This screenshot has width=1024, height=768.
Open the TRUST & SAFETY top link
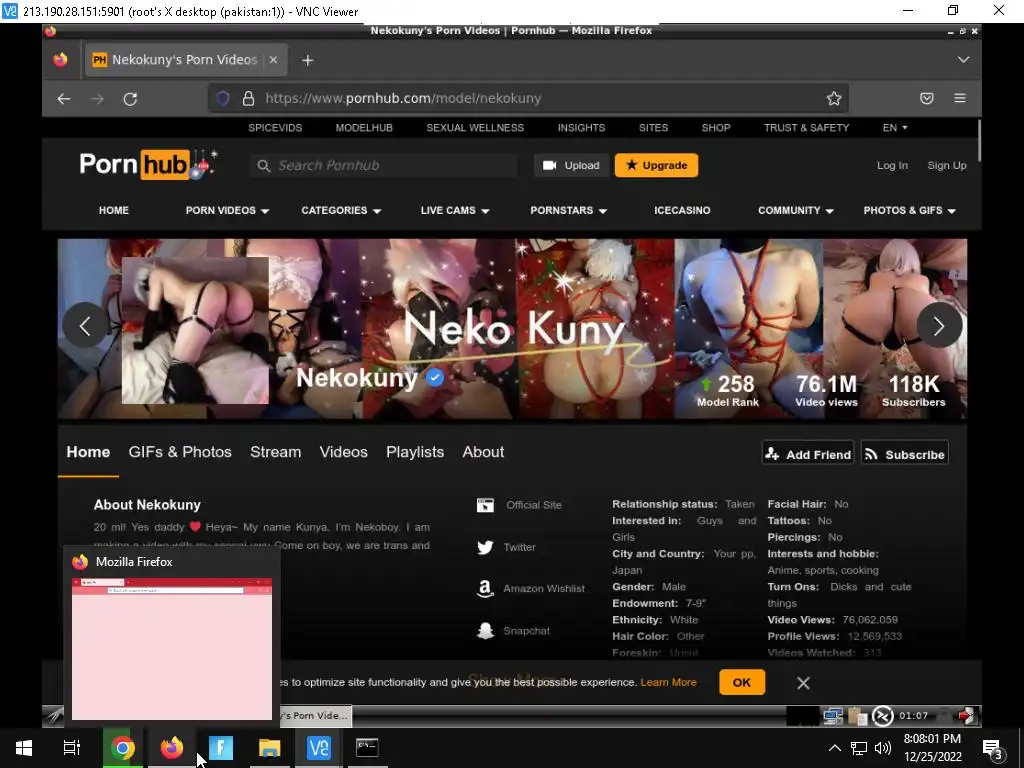(807, 127)
